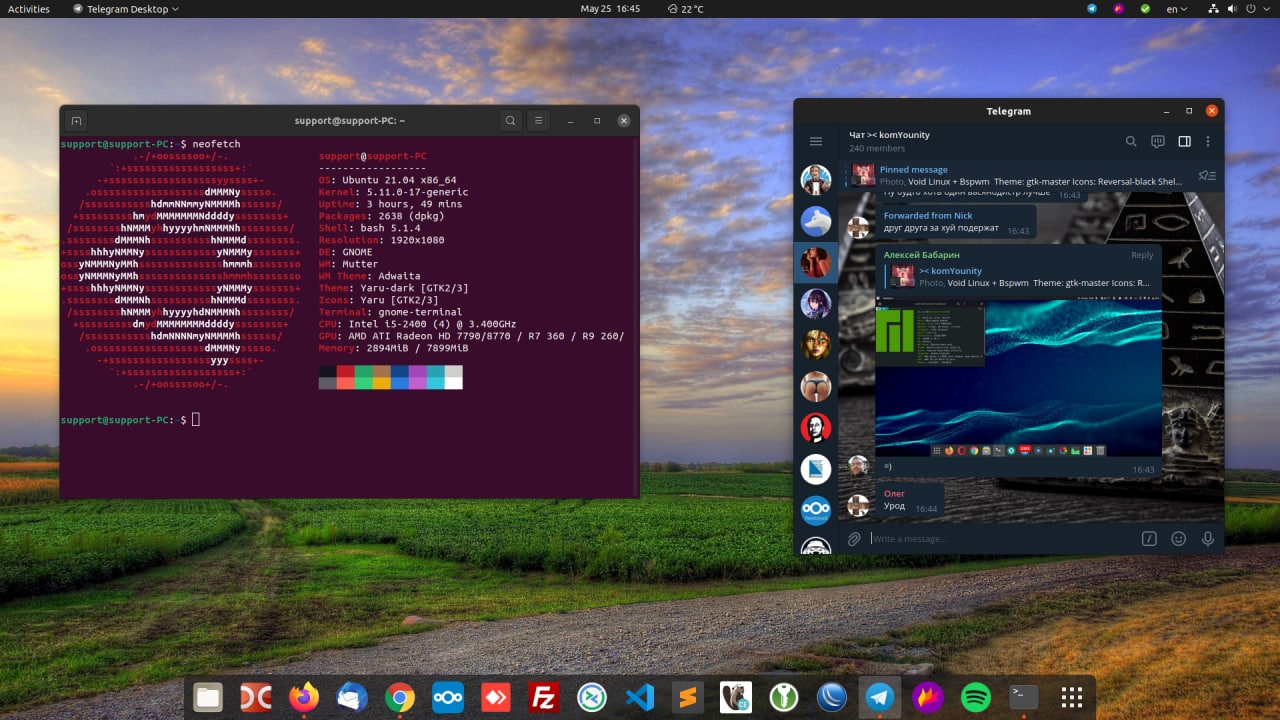Click Reply on Алексей Бабарин's message
This screenshot has height=720, width=1280.
(1142, 255)
